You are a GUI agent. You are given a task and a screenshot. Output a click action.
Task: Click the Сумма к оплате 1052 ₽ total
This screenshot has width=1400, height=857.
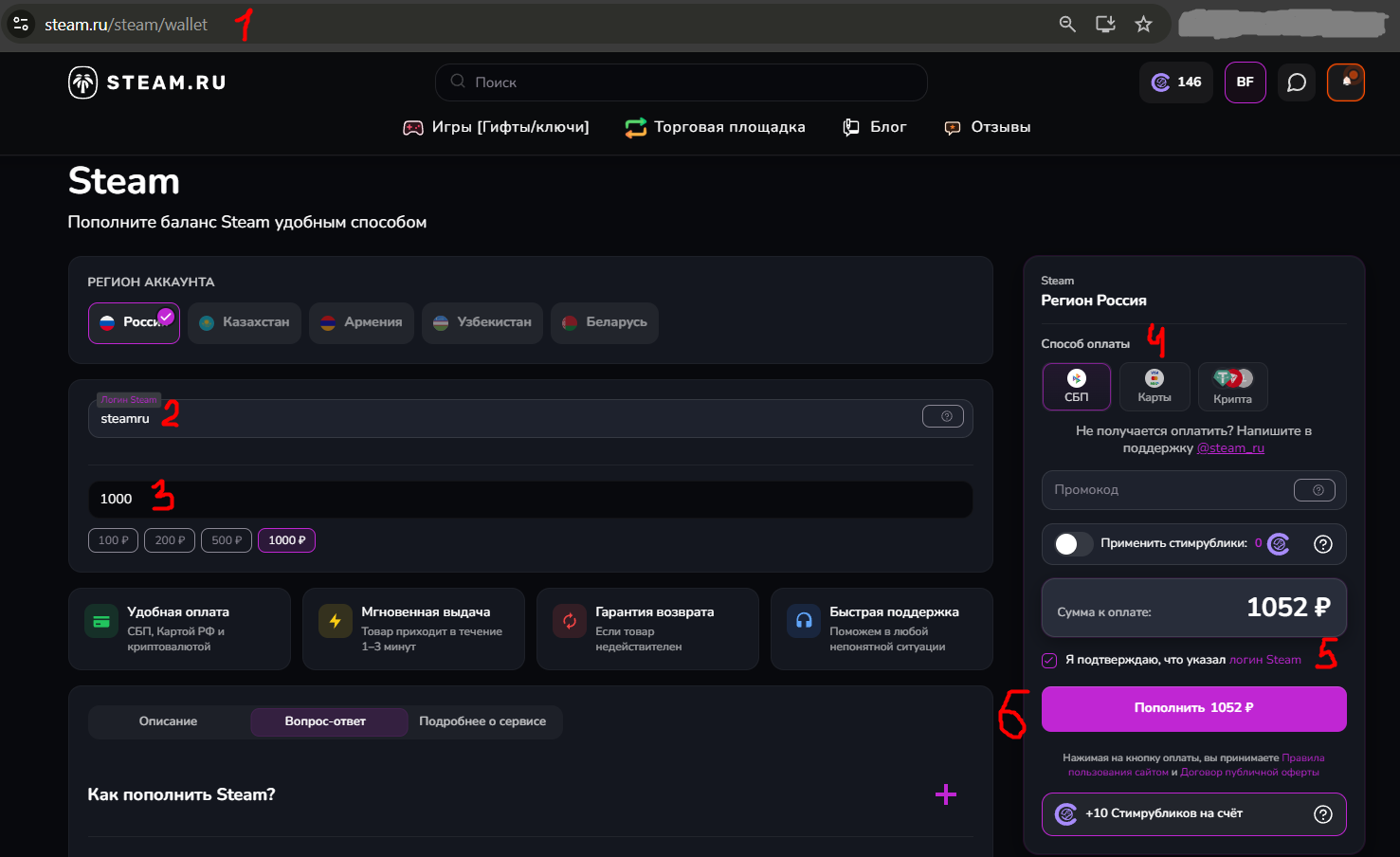pos(1193,608)
